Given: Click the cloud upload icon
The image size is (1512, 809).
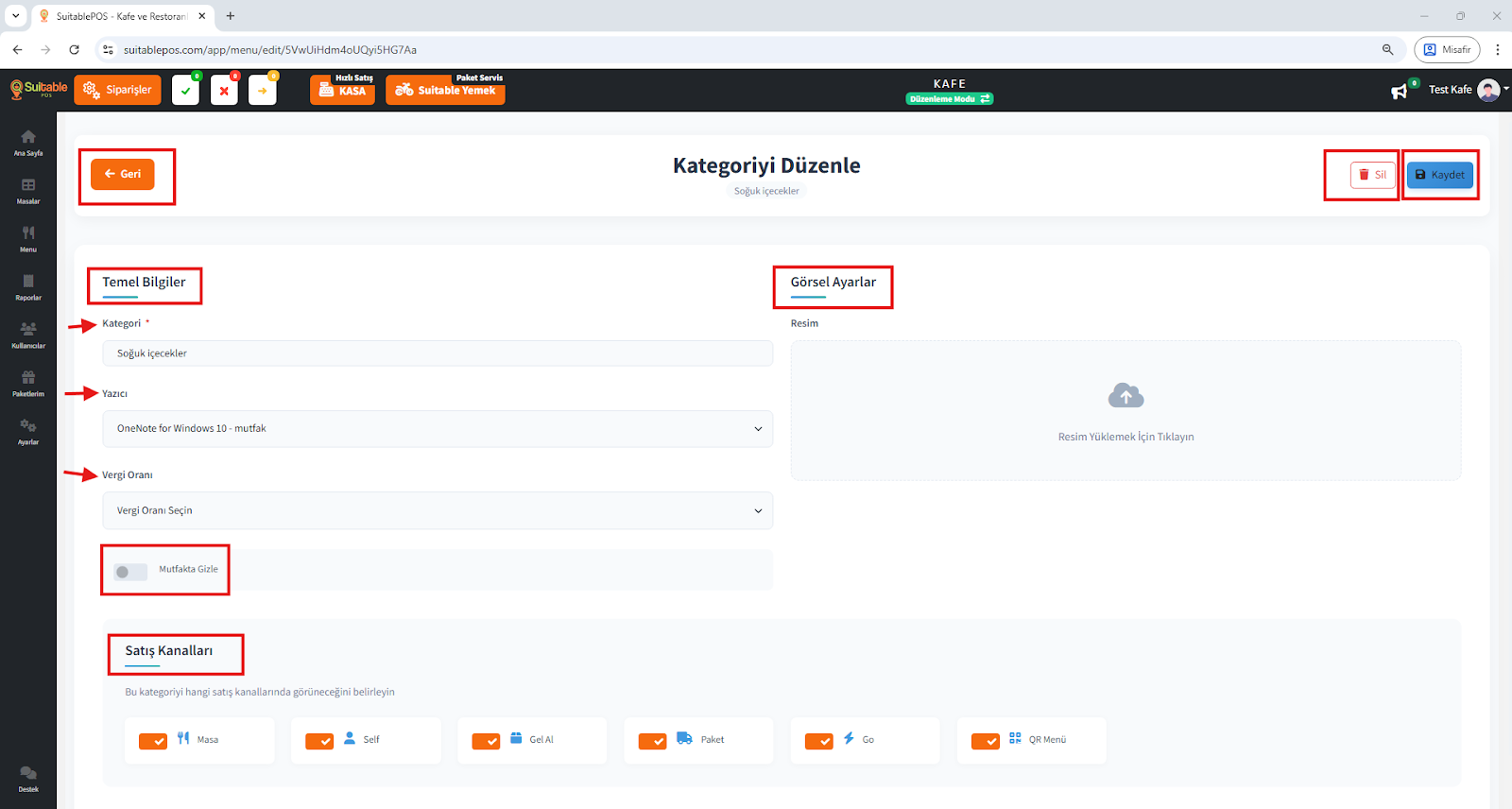Looking at the screenshot, I should point(1125,395).
